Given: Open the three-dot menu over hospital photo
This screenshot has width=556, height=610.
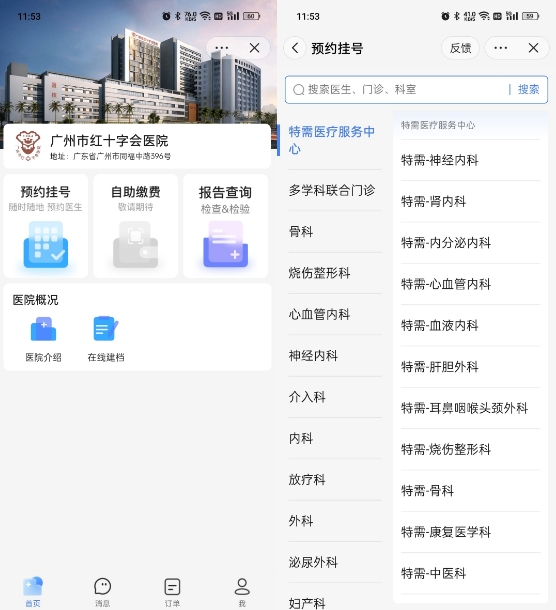Looking at the screenshot, I should click(221, 48).
